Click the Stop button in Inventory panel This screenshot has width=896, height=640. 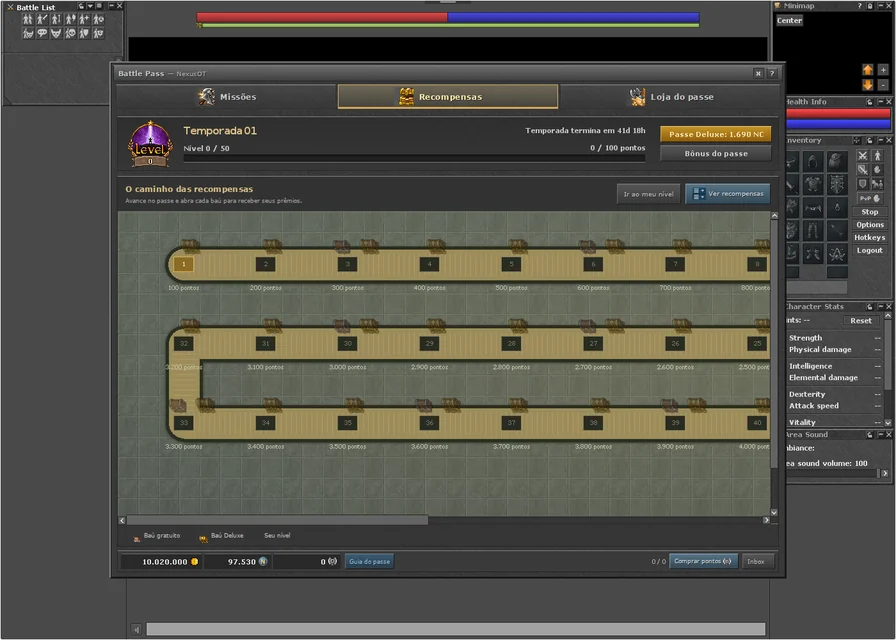[x=870, y=212]
